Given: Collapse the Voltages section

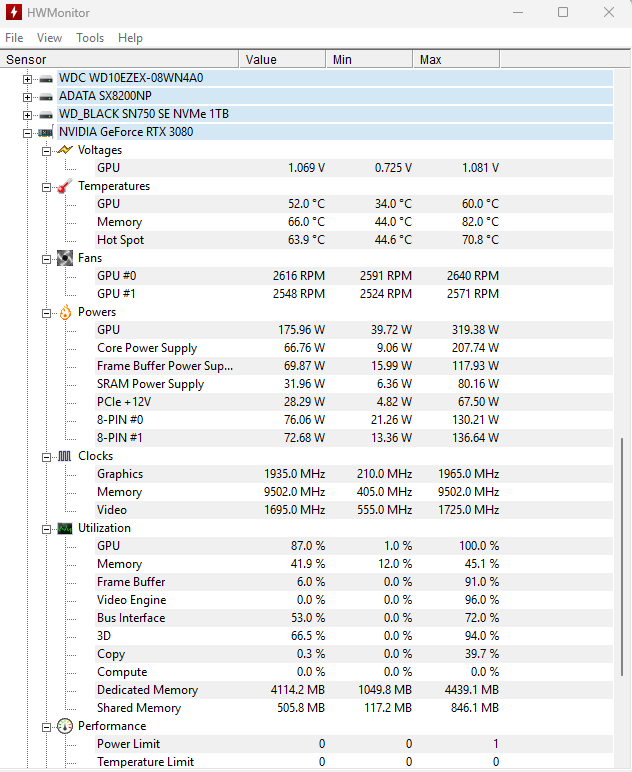Looking at the screenshot, I should coord(46,151).
